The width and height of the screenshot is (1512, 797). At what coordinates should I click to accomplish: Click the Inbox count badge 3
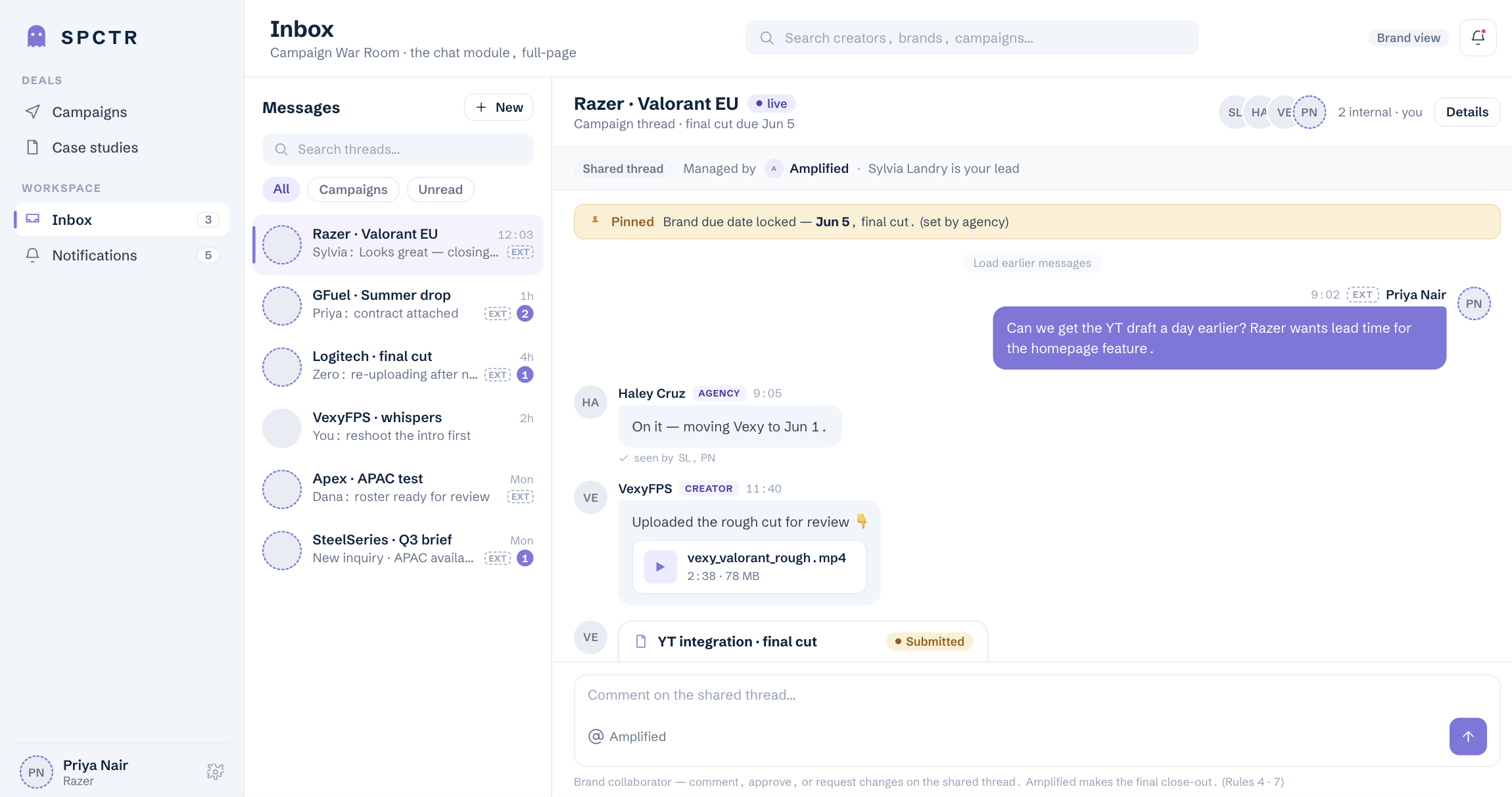click(x=208, y=220)
